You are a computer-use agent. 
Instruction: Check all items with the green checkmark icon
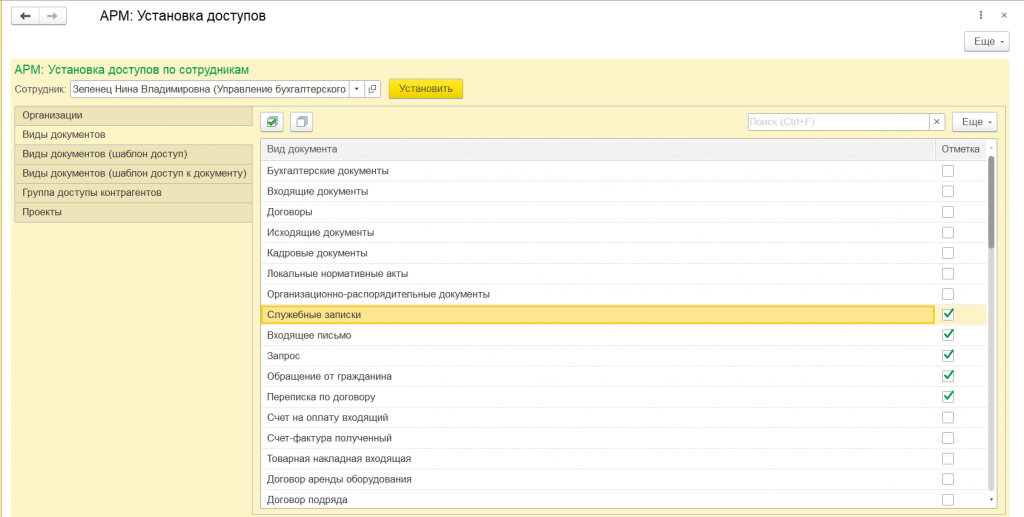(x=272, y=121)
